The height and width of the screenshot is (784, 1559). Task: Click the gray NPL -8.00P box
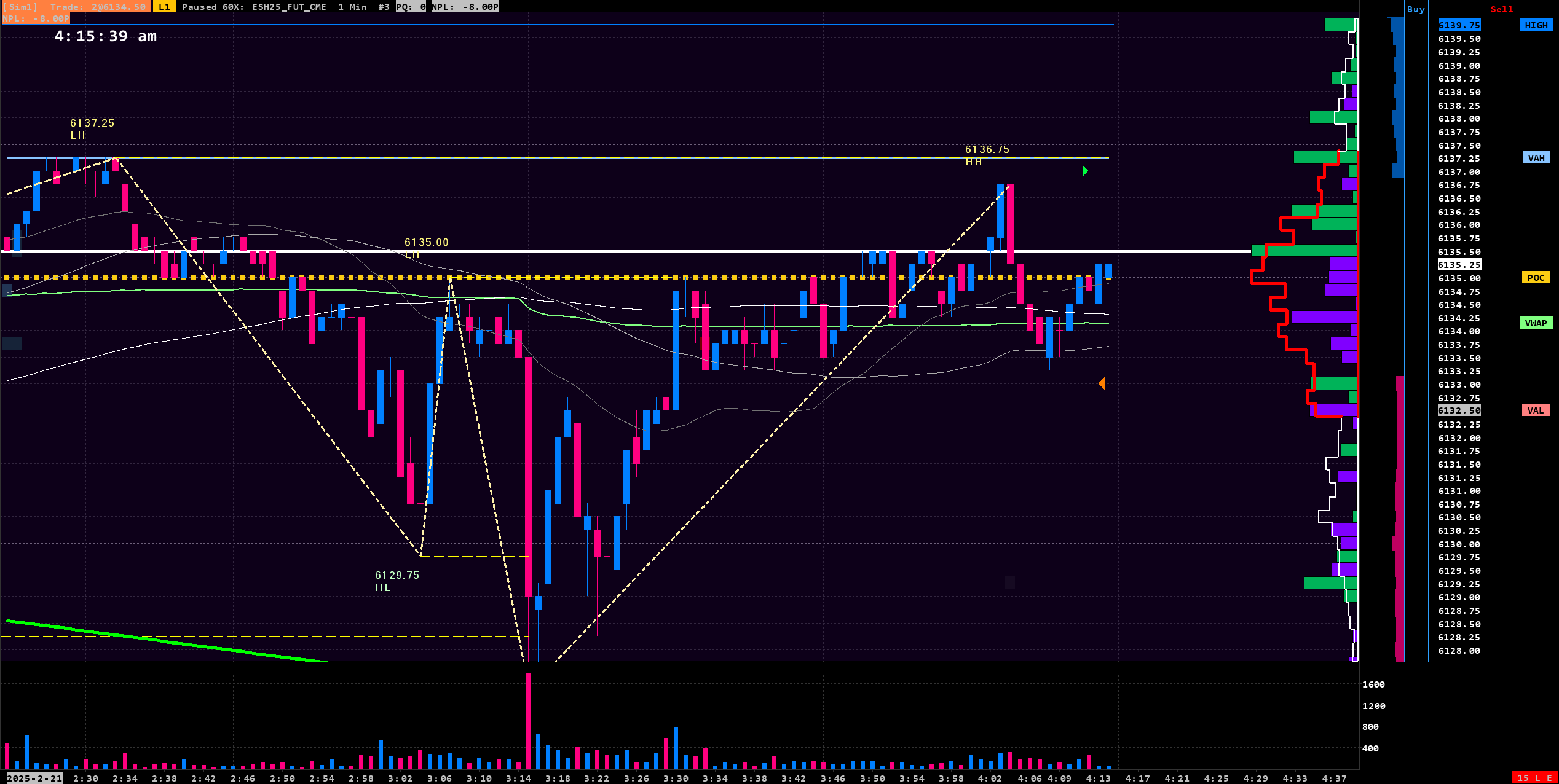tap(465, 7)
